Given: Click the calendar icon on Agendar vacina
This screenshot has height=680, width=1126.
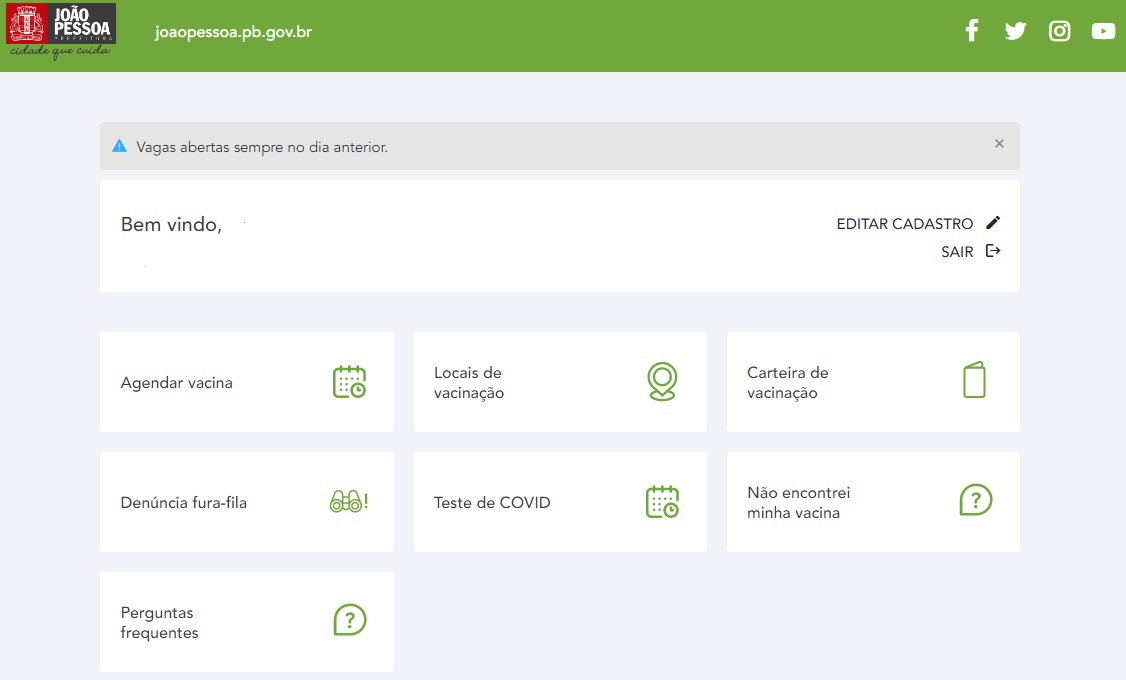Looking at the screenshot, I should [x=349, y=382].
